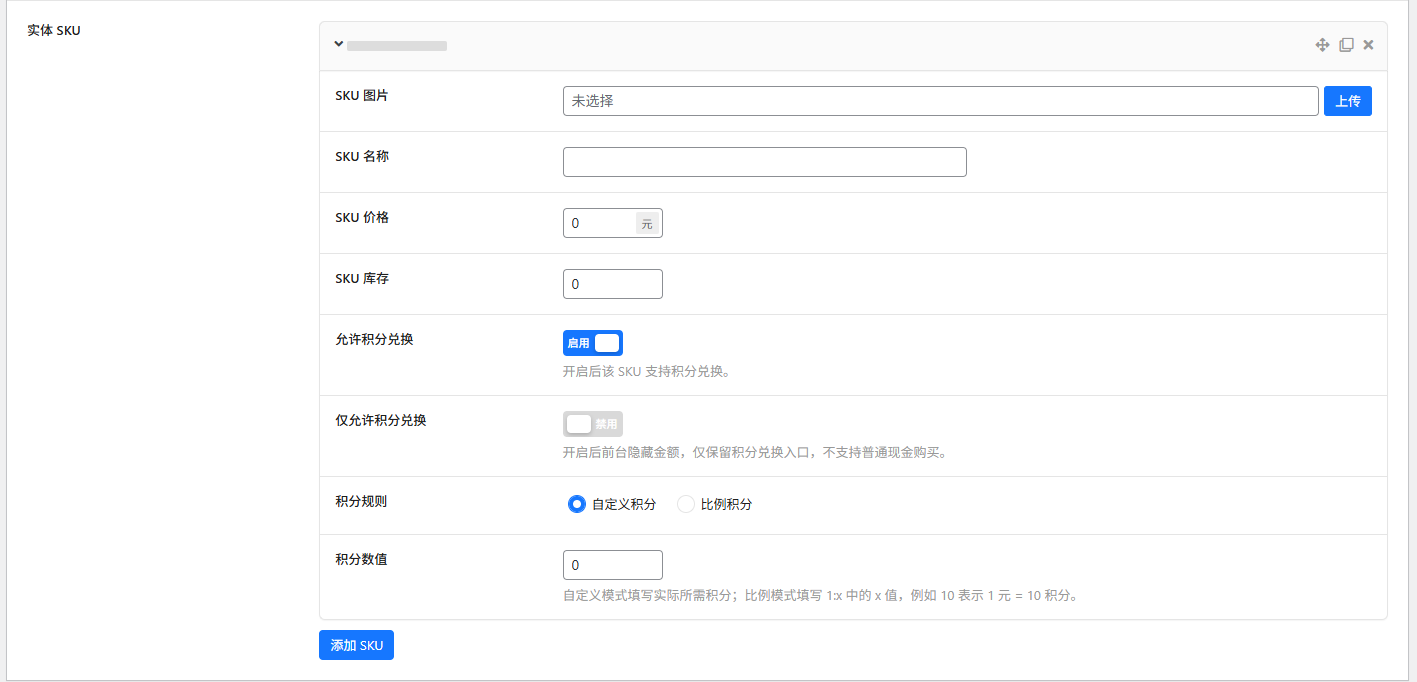Select the 自定义积分 radio option
Image resolution: width=1417 pixels, height=682 pixels.
point(577,505)
